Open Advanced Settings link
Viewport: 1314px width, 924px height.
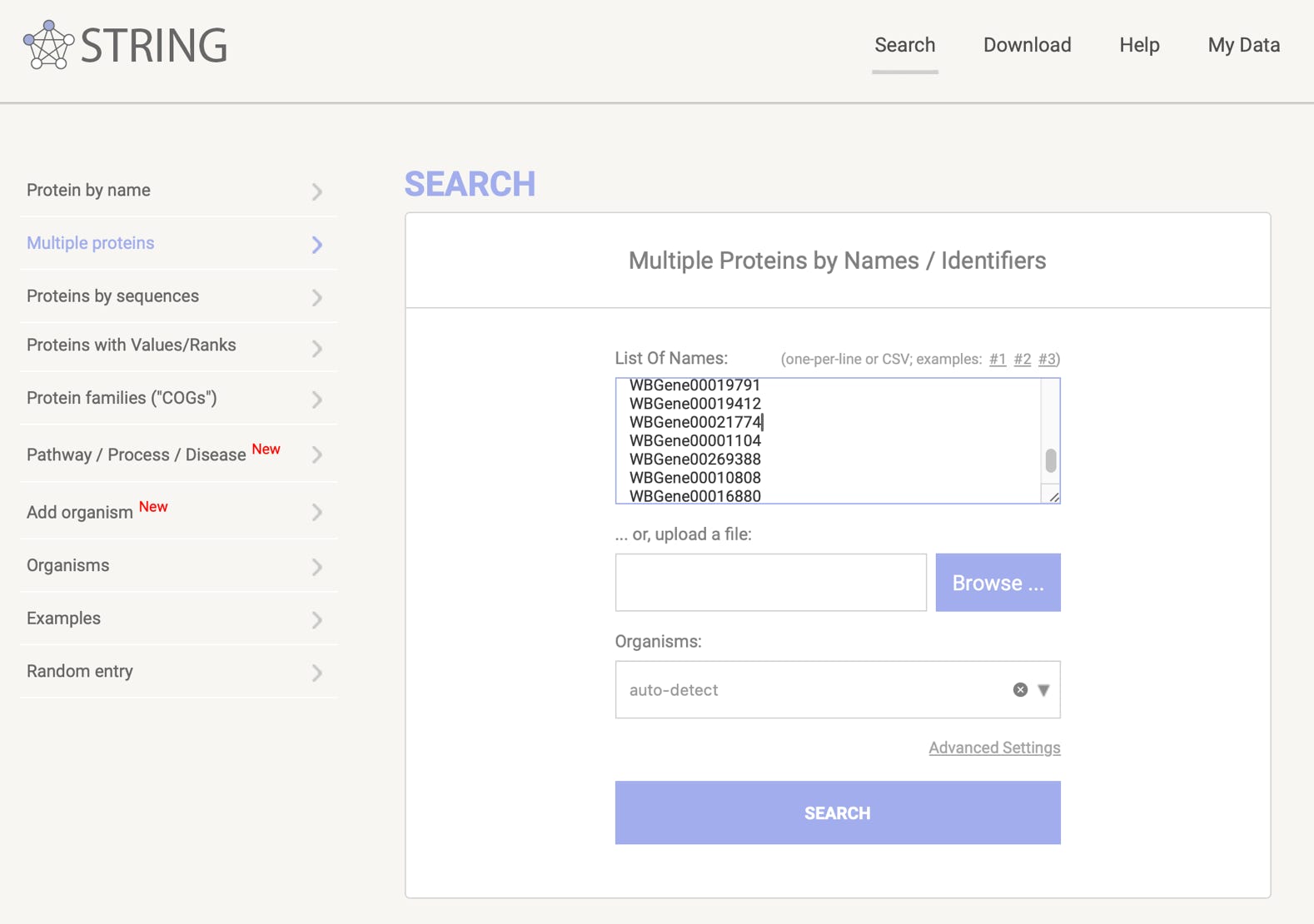[x=994, y=748]
